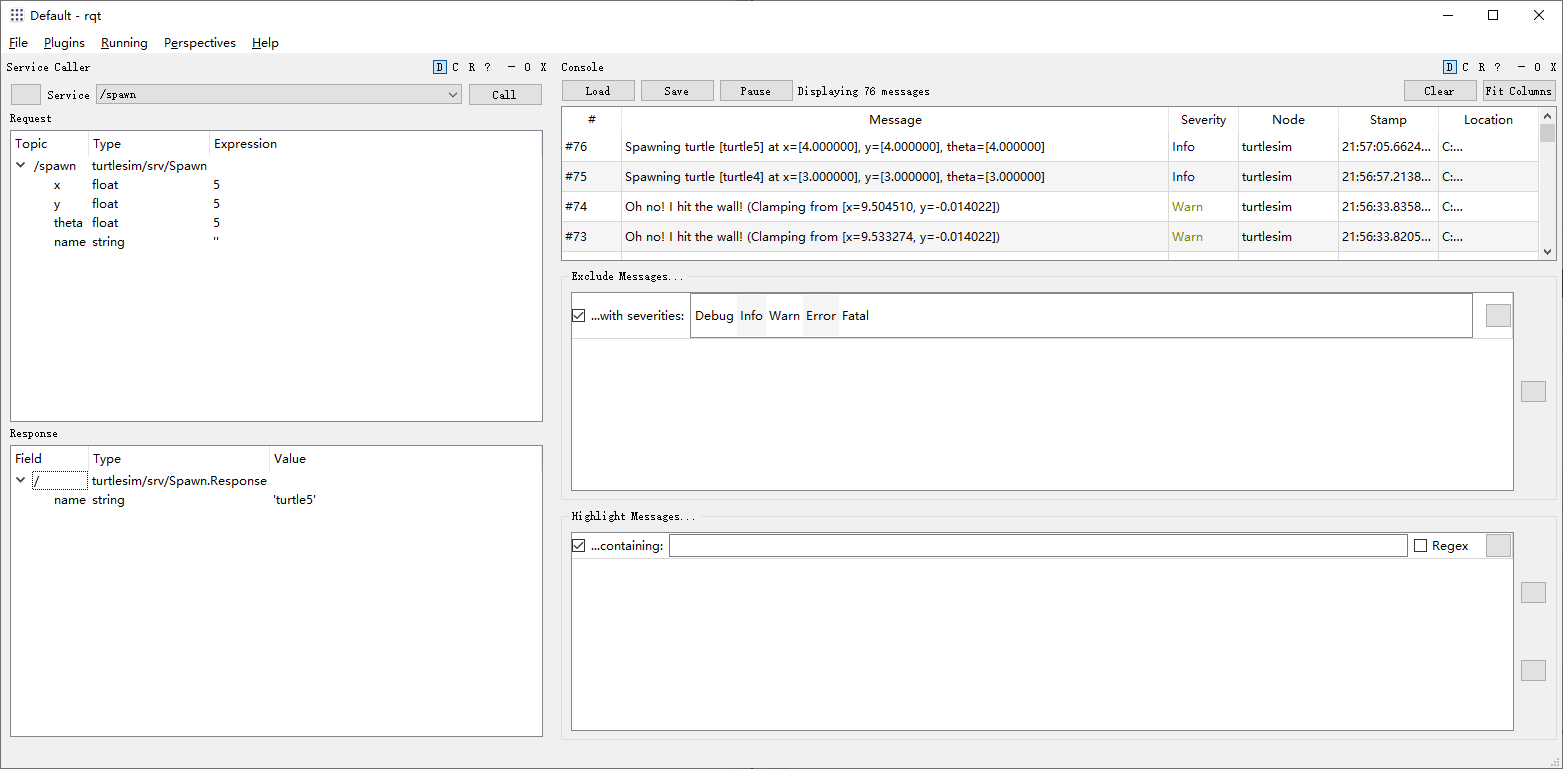The height and width of the screenshot is (769, 1563).
Task: Open help for the Console plugin
Action: [1497, 67]
